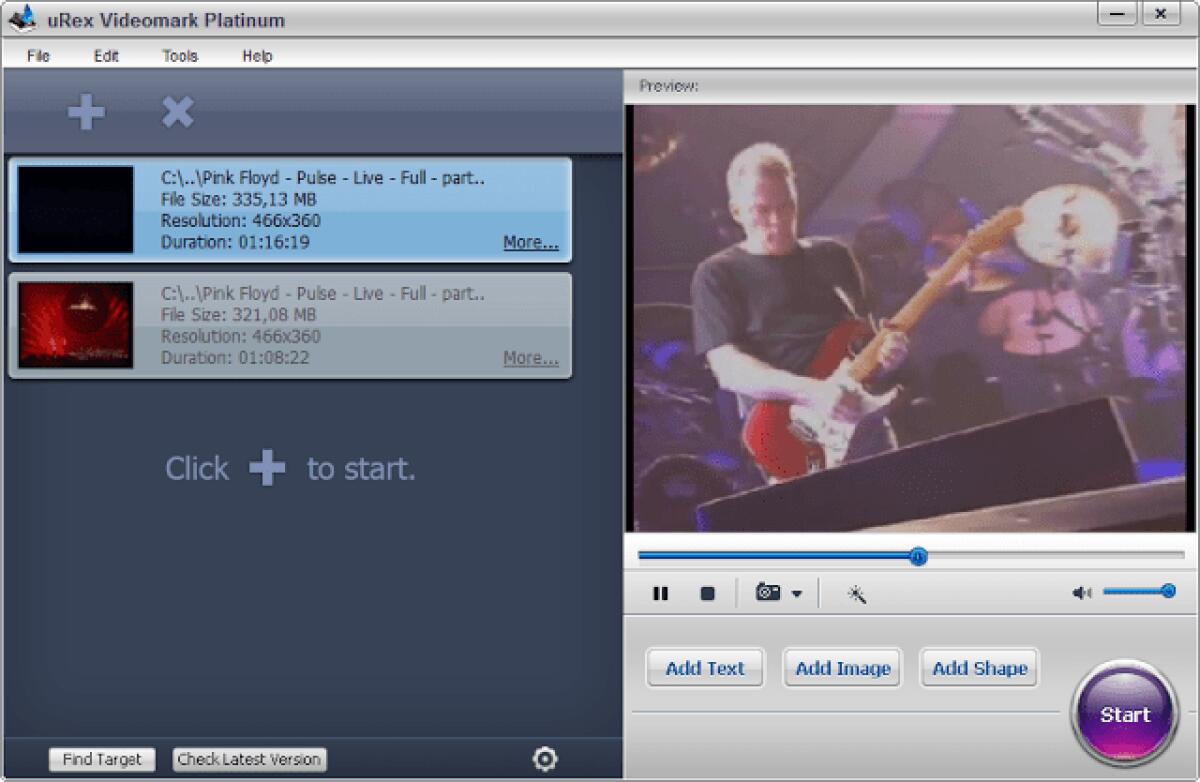The width and height of the screenshot is (1200, 782).
Task: Adjust the volume slider to maximum
Action: (1170, 591)
